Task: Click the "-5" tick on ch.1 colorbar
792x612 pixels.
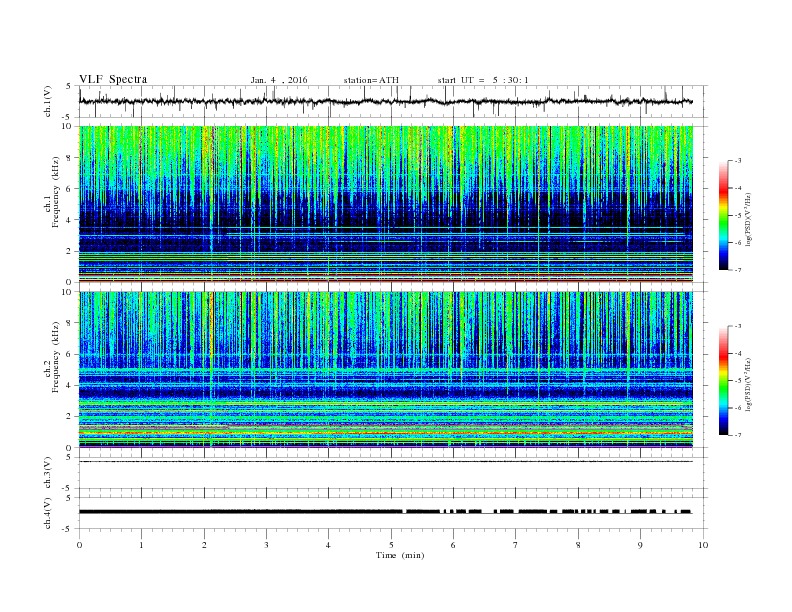Action: click(x=737, y=216)
